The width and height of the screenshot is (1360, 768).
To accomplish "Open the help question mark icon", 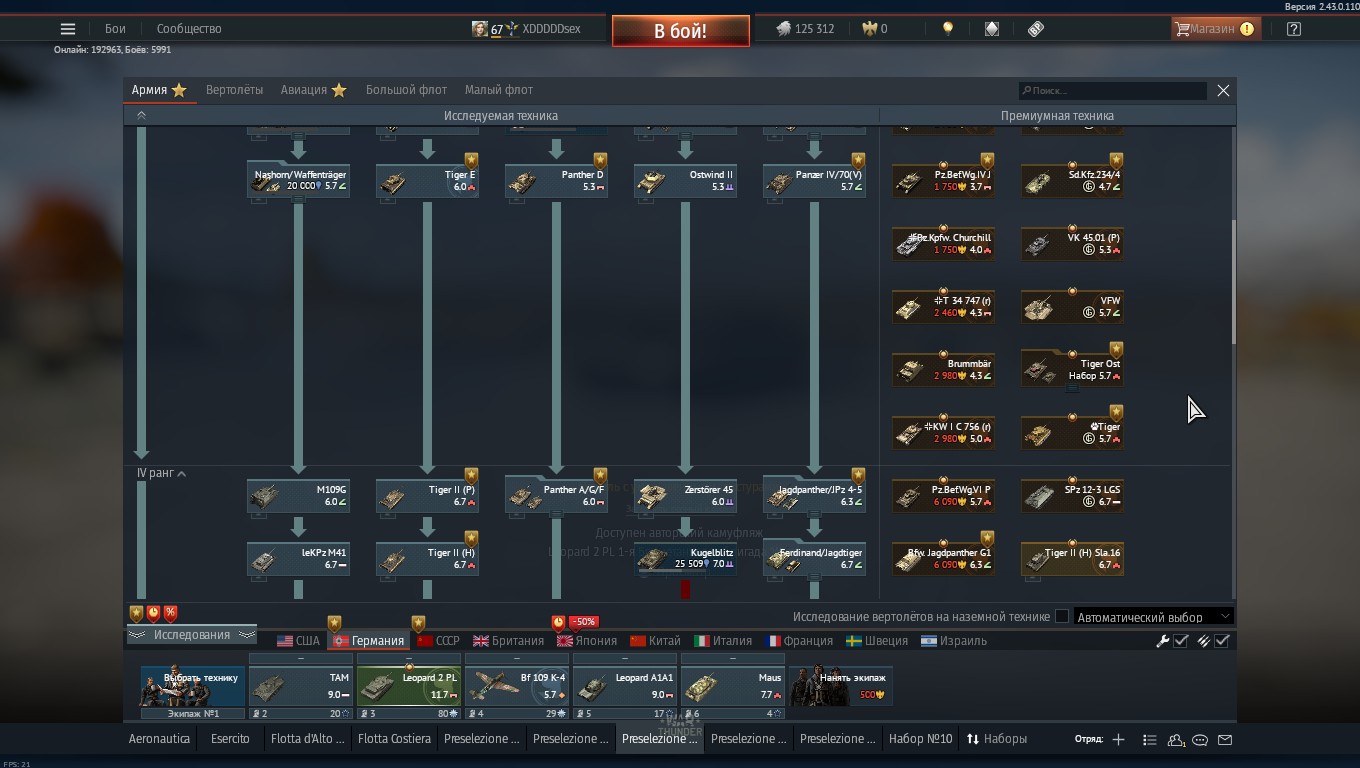I will [x=1294, y=29].
